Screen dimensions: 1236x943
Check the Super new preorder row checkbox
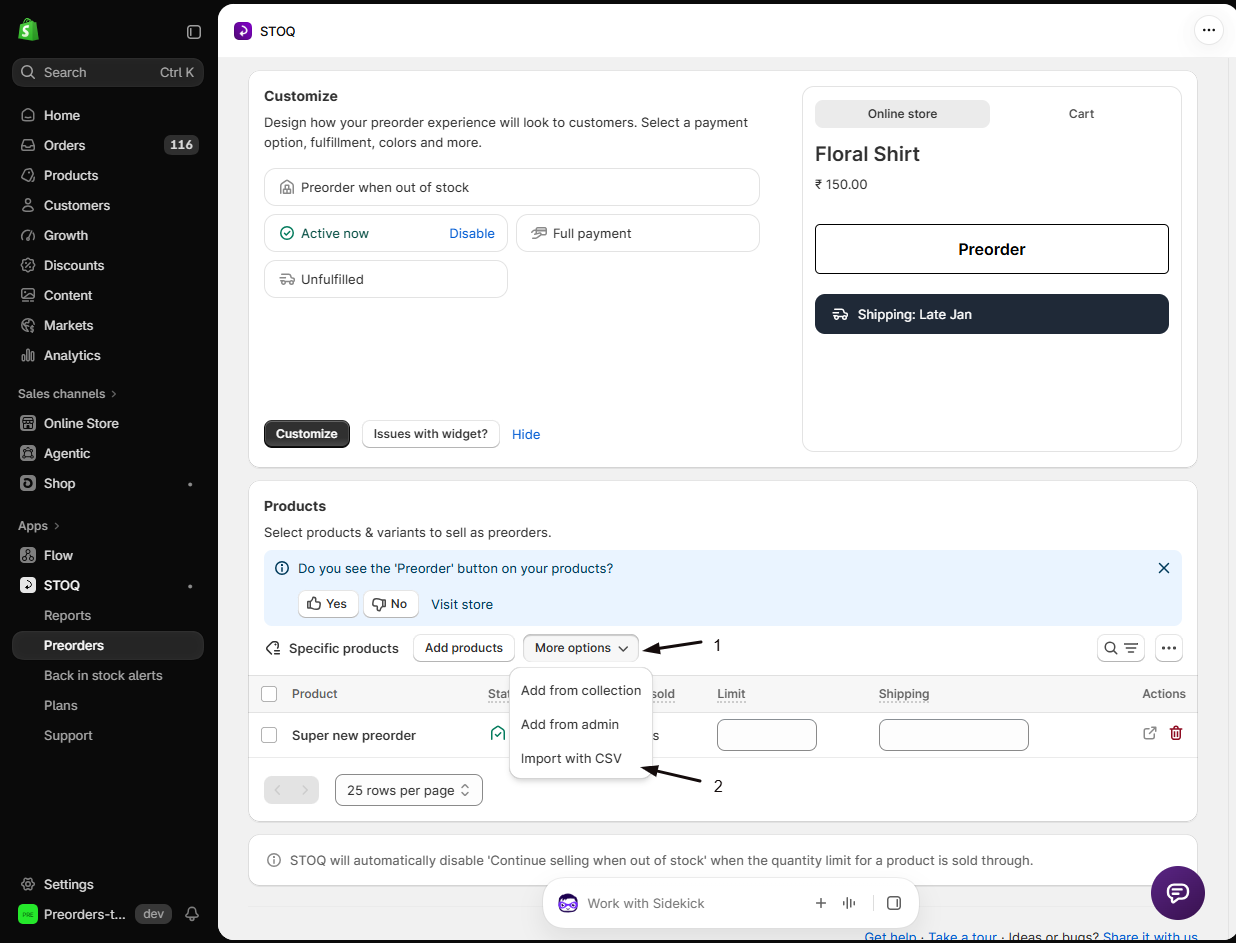click(269, 735)
